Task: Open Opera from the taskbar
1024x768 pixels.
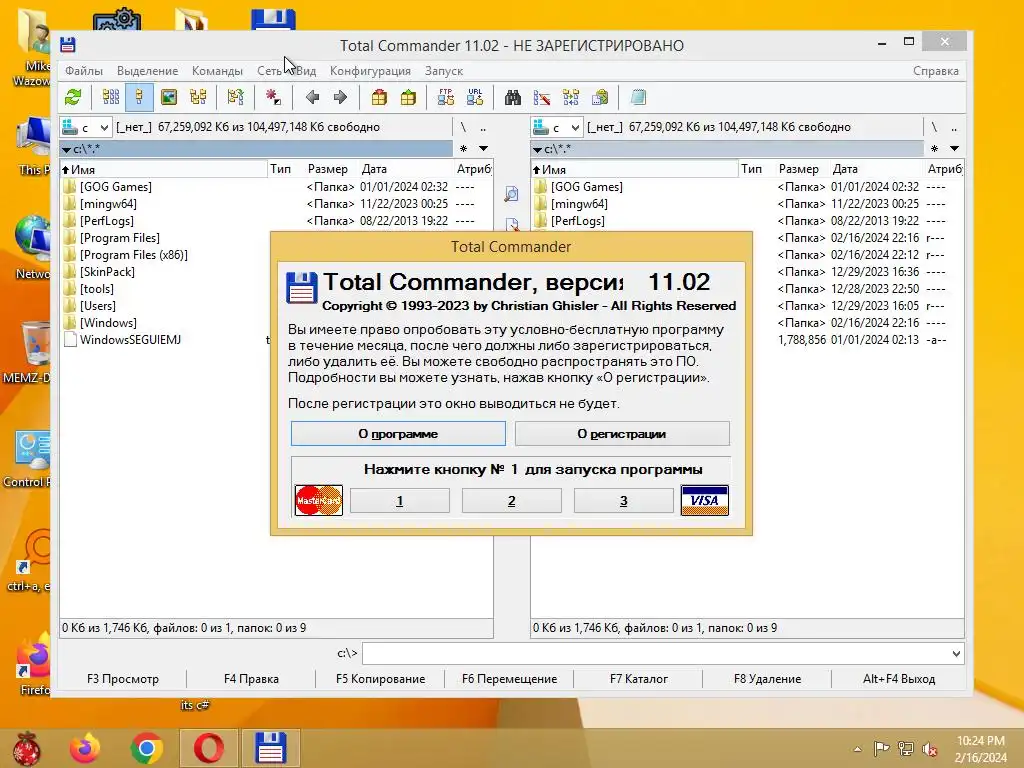Action: (x=208, y=748)
